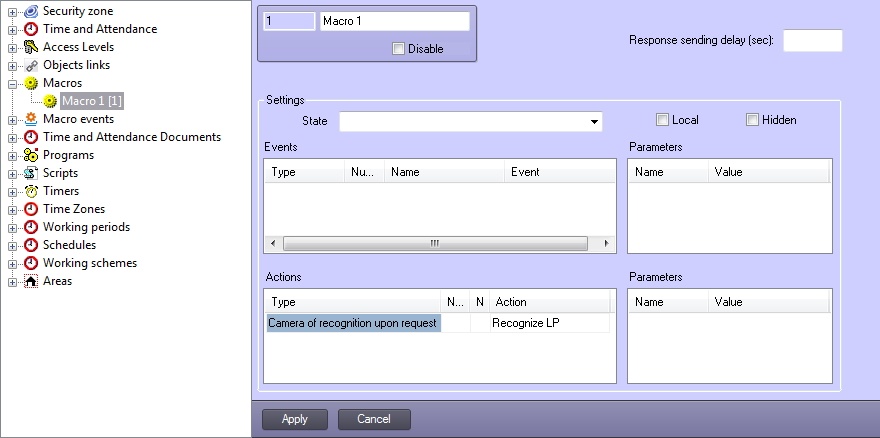Enable the Local checkbox

[x=662, y=120]
